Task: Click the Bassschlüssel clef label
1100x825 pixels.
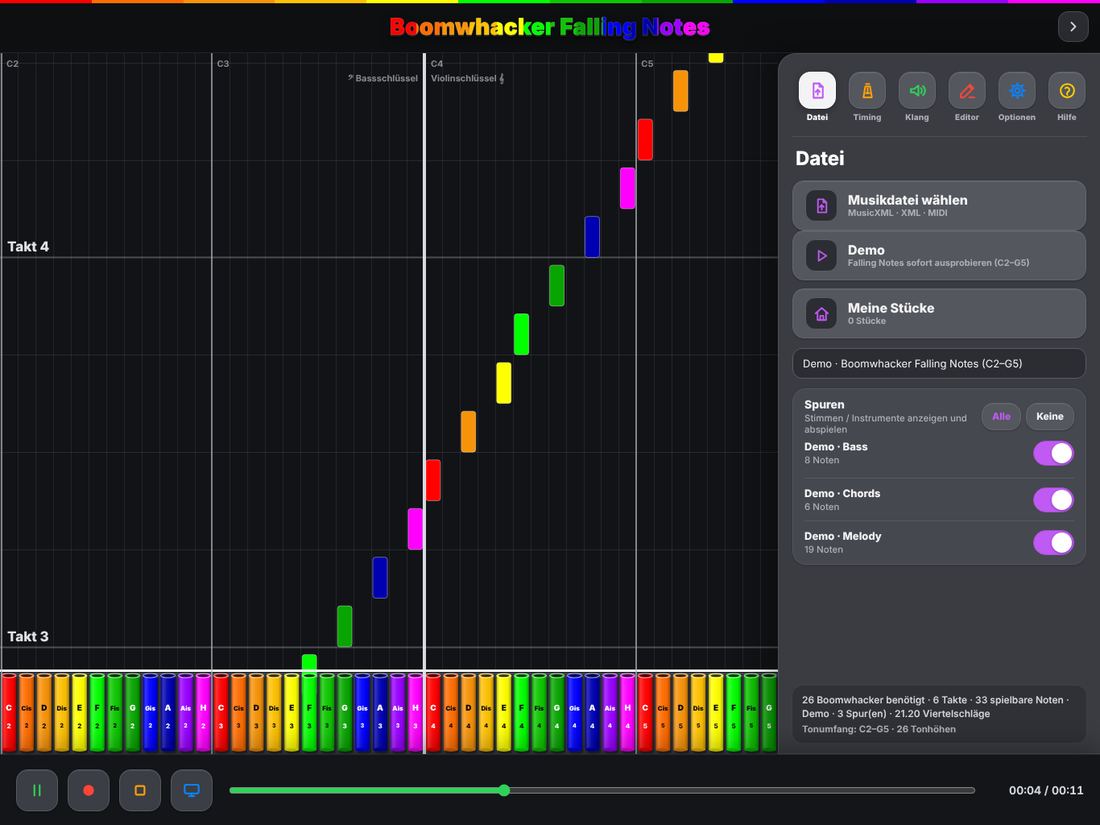Action: (383, 78)
